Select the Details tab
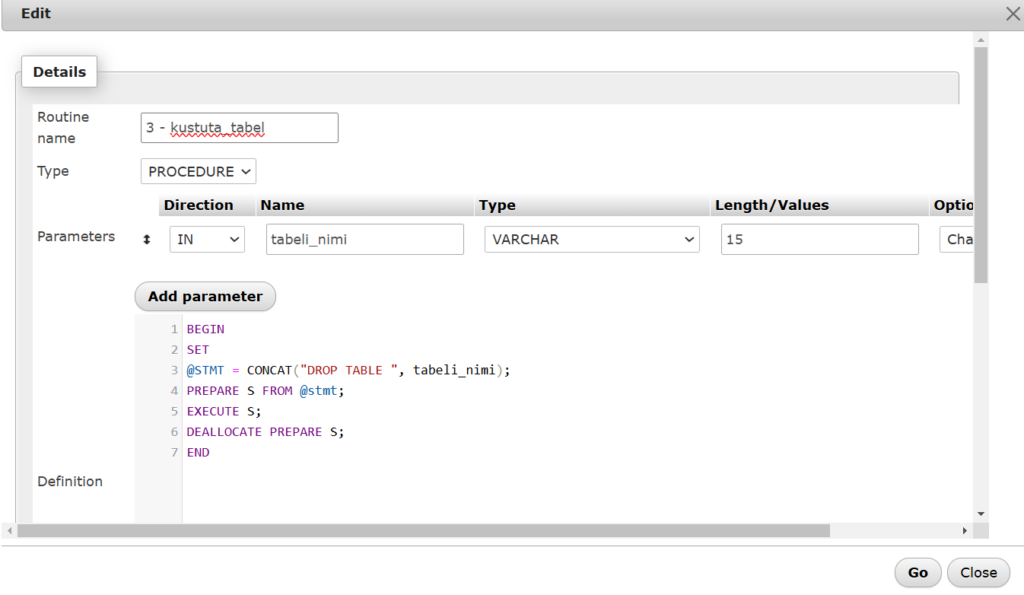The height and width of the screenshot is (595, 1024). click(x=59, y=72)
